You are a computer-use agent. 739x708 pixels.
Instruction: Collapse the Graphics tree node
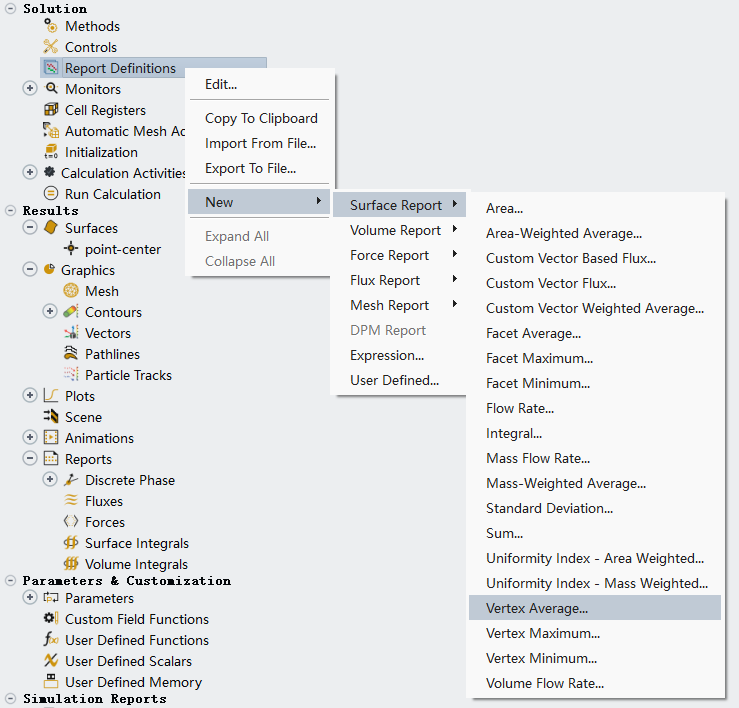30,270
